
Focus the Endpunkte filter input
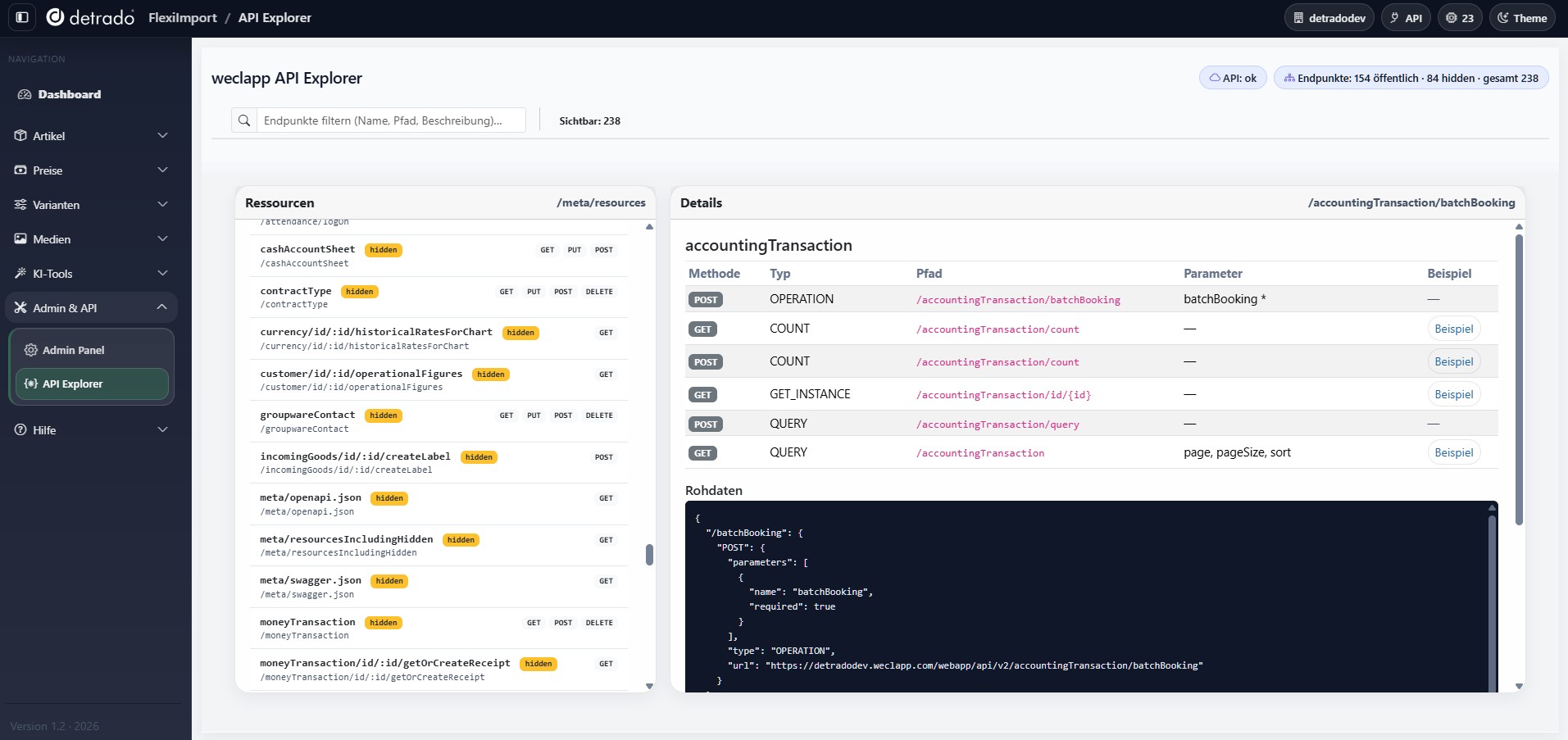[x=391, y=120]
